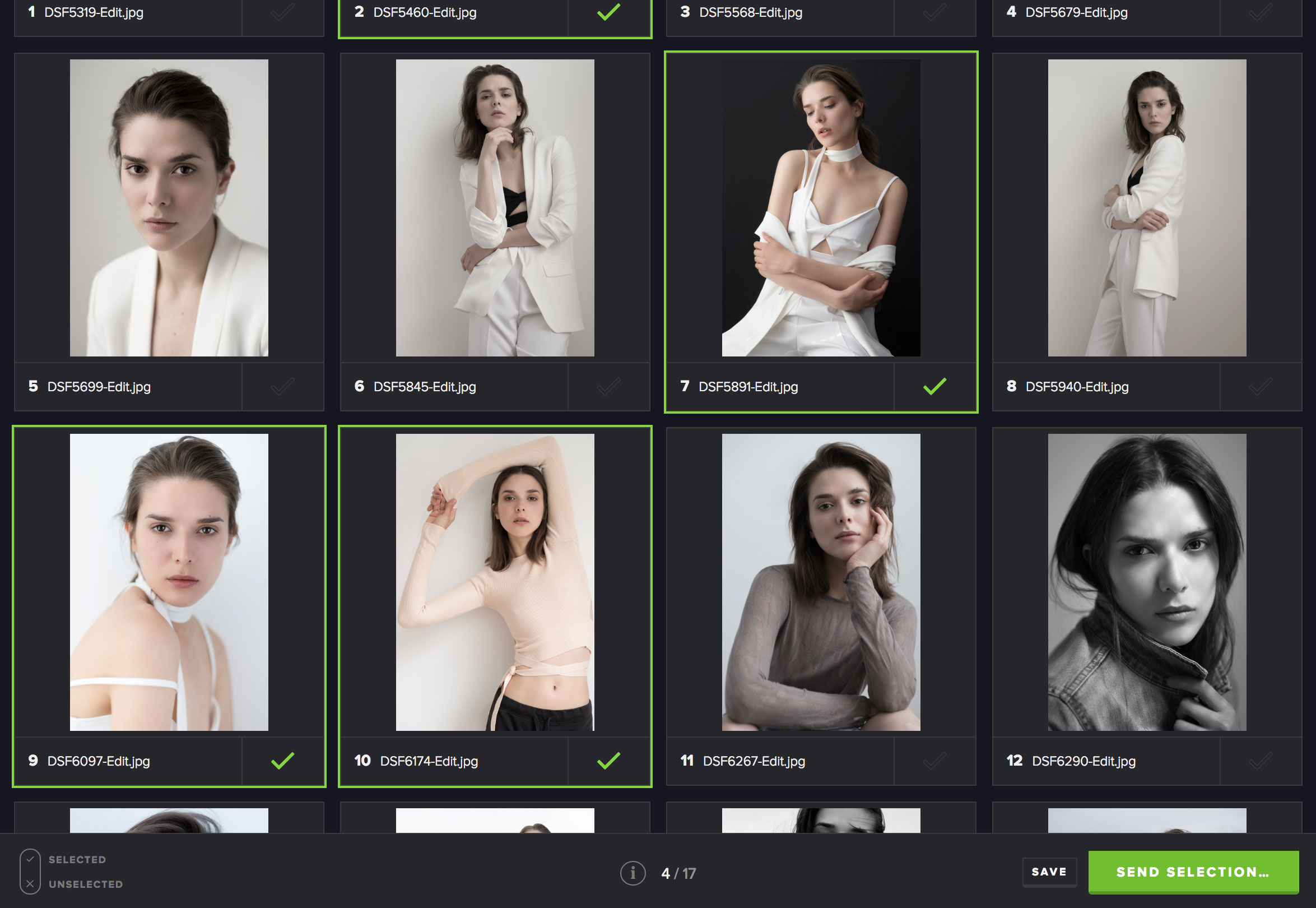Open thumbnail of DSF6174-Edit.jpg peach sweater photo
Image resolution: width=1316 pixels, height=908 pixels.
point(495,582)
